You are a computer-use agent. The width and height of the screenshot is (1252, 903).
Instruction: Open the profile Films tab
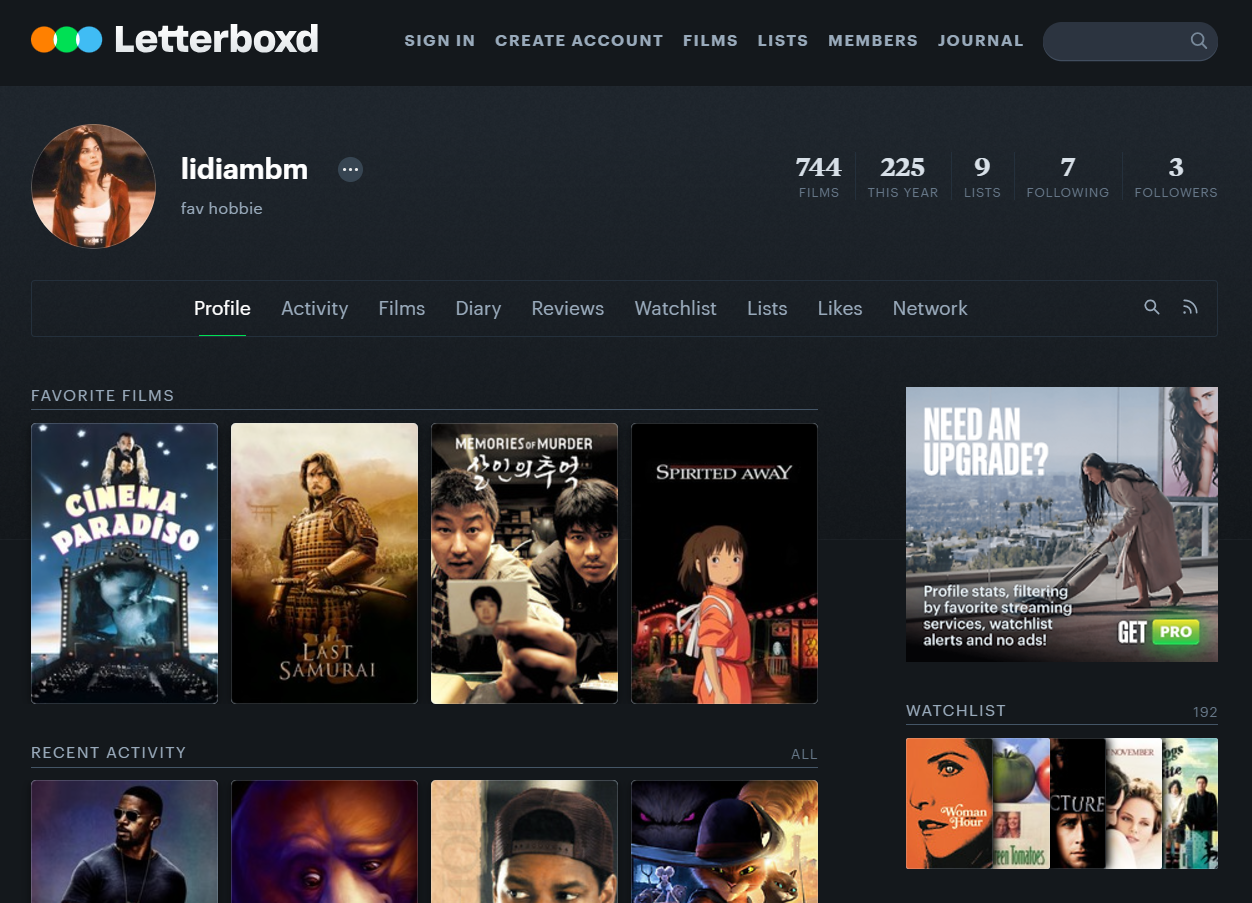click(x=402, y=308)
